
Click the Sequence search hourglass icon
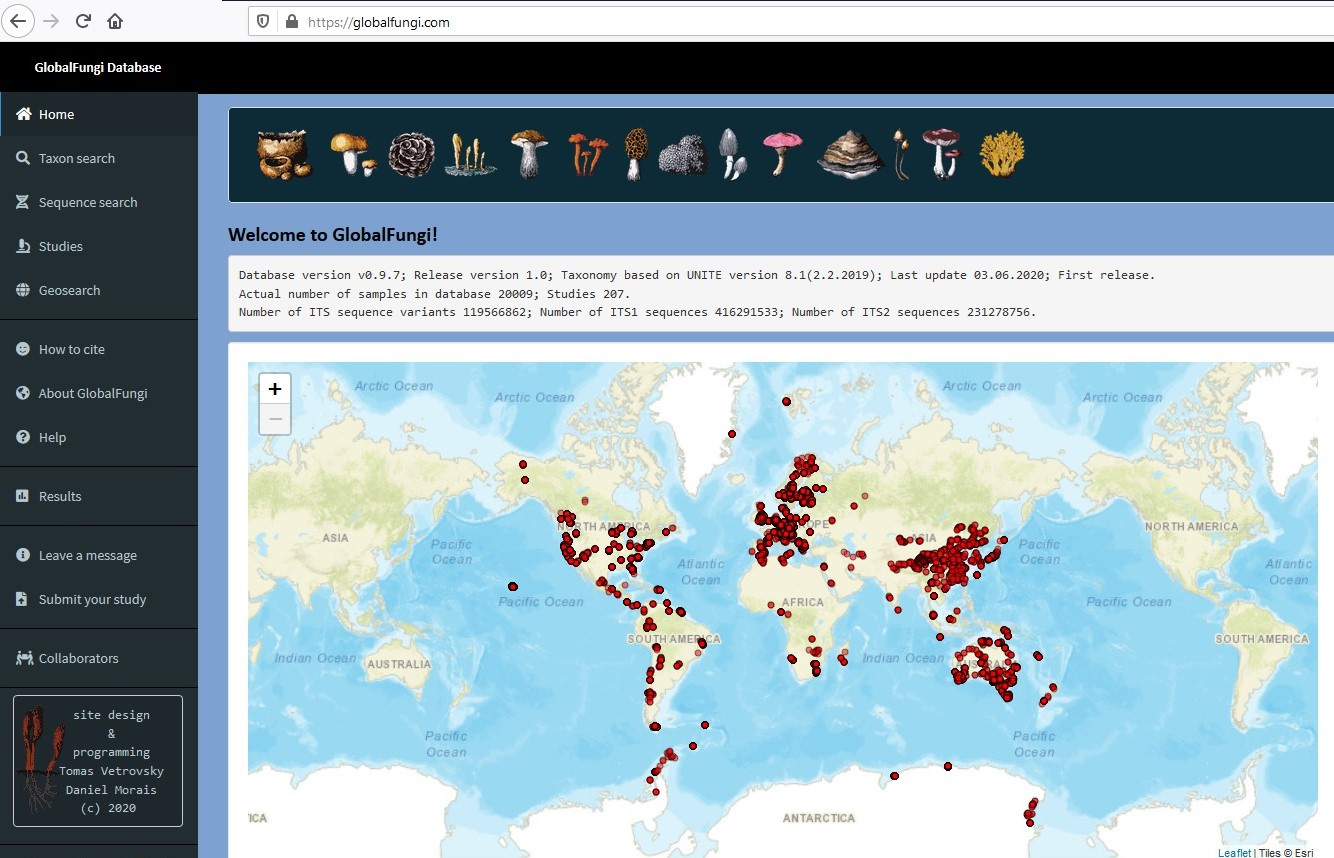pos(22,202)
